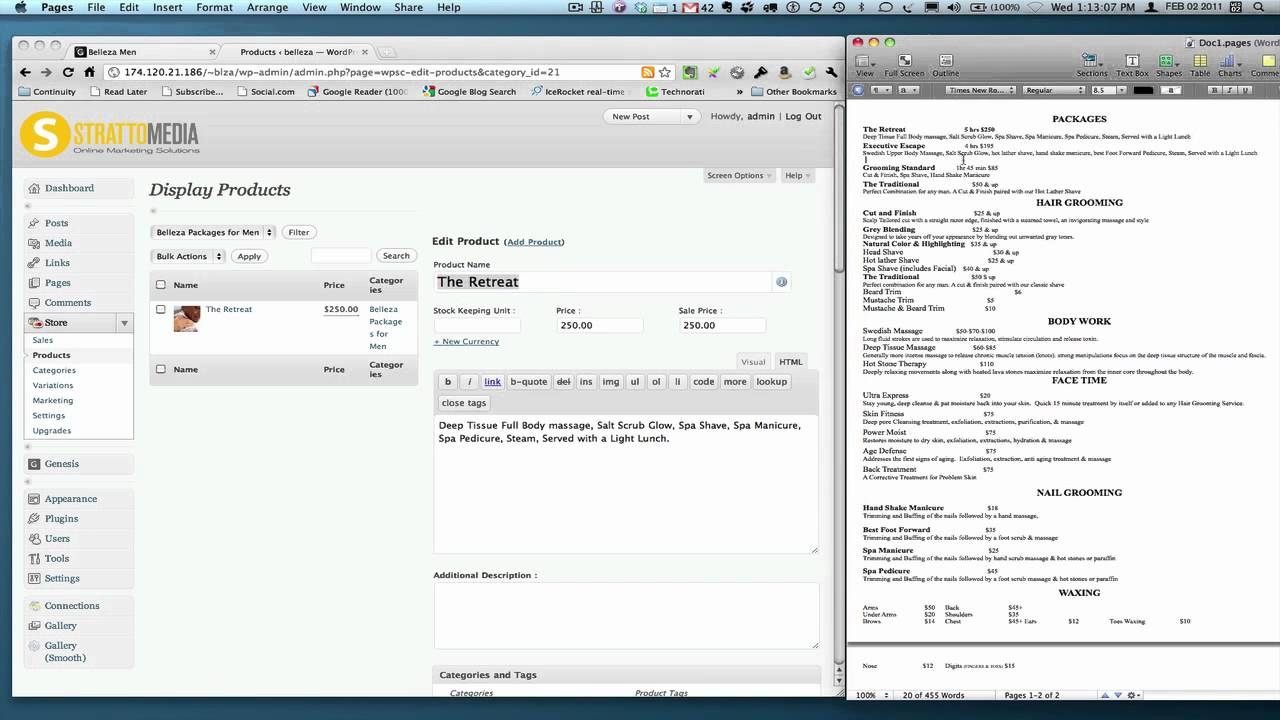Open the Chrome wrench settings menu
The height and width of the screenshot is (720, 1280).
click(x=831, y=72)
